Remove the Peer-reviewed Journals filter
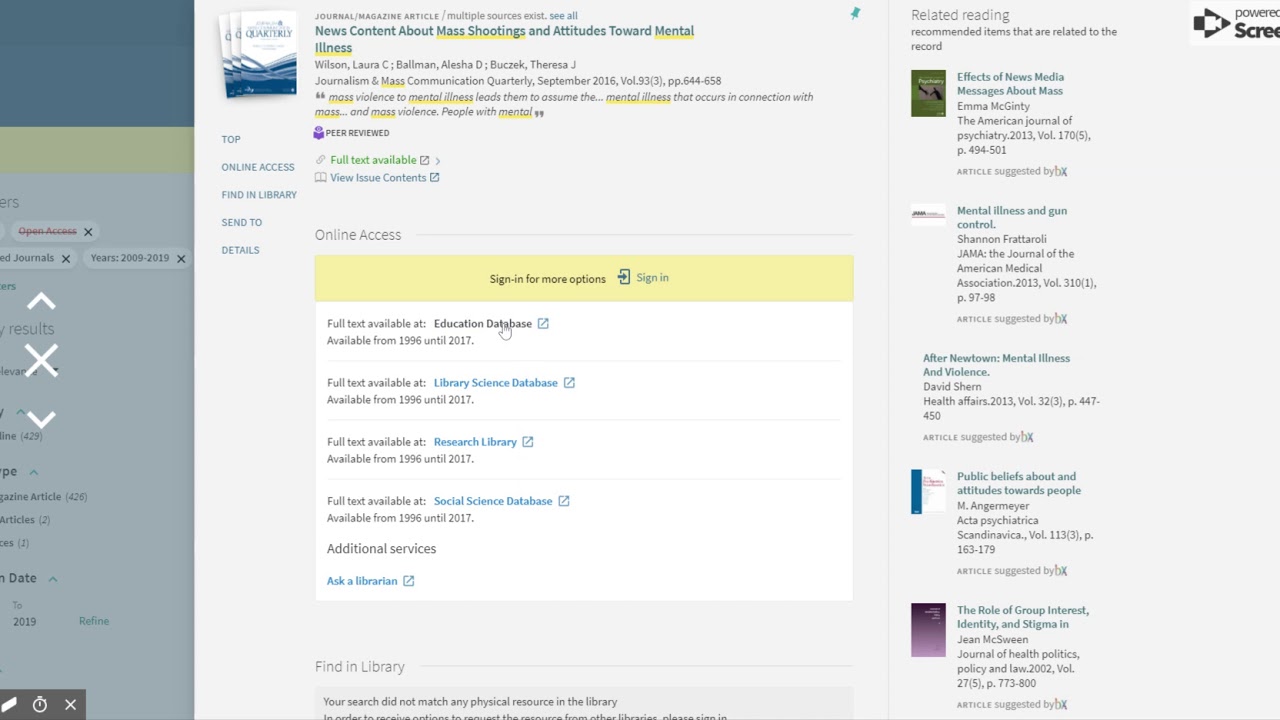This screenshot has height=720, width=1280. [66, 259]
